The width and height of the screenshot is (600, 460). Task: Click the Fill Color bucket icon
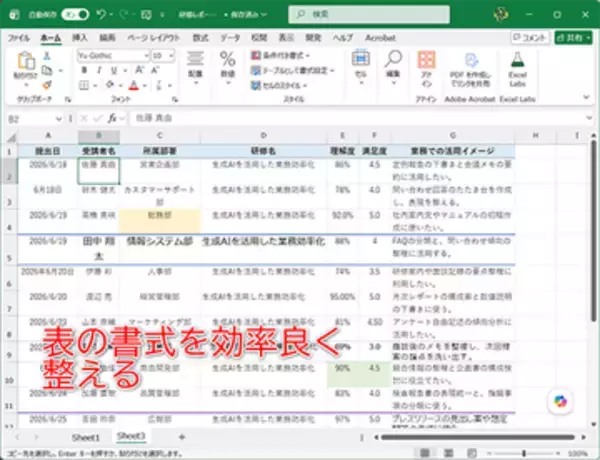[x=110, y=85]
